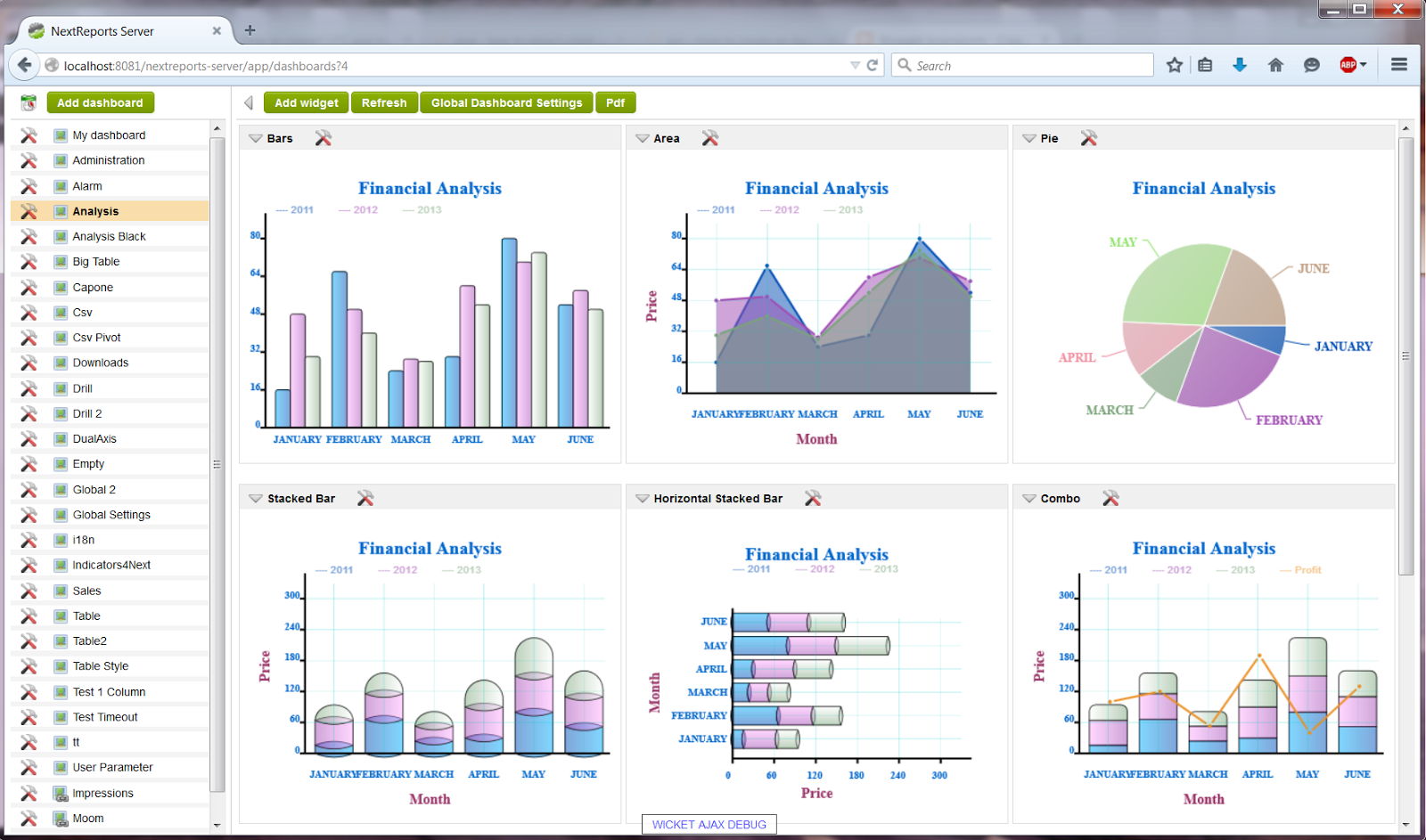The width and height of the screenshot is (1426, 840).
Task: Click the back arrow left of Add widget
Action: pyautogui.click(x=247, y=102)
